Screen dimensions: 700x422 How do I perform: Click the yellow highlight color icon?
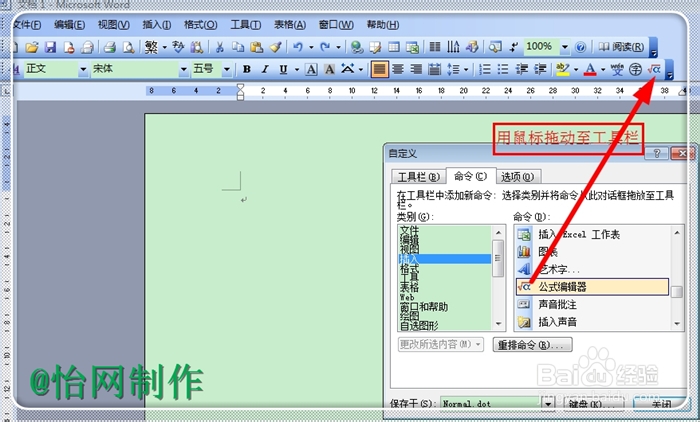coord(562,69)
